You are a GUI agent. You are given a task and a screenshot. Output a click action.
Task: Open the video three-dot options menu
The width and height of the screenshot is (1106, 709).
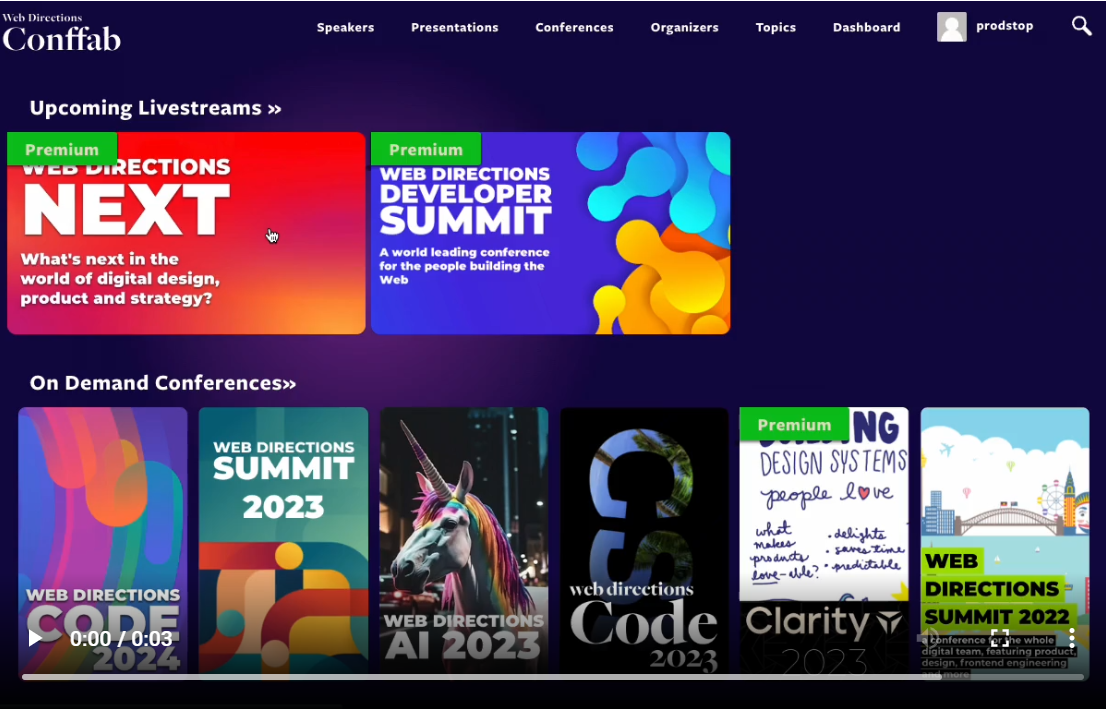1071,638
